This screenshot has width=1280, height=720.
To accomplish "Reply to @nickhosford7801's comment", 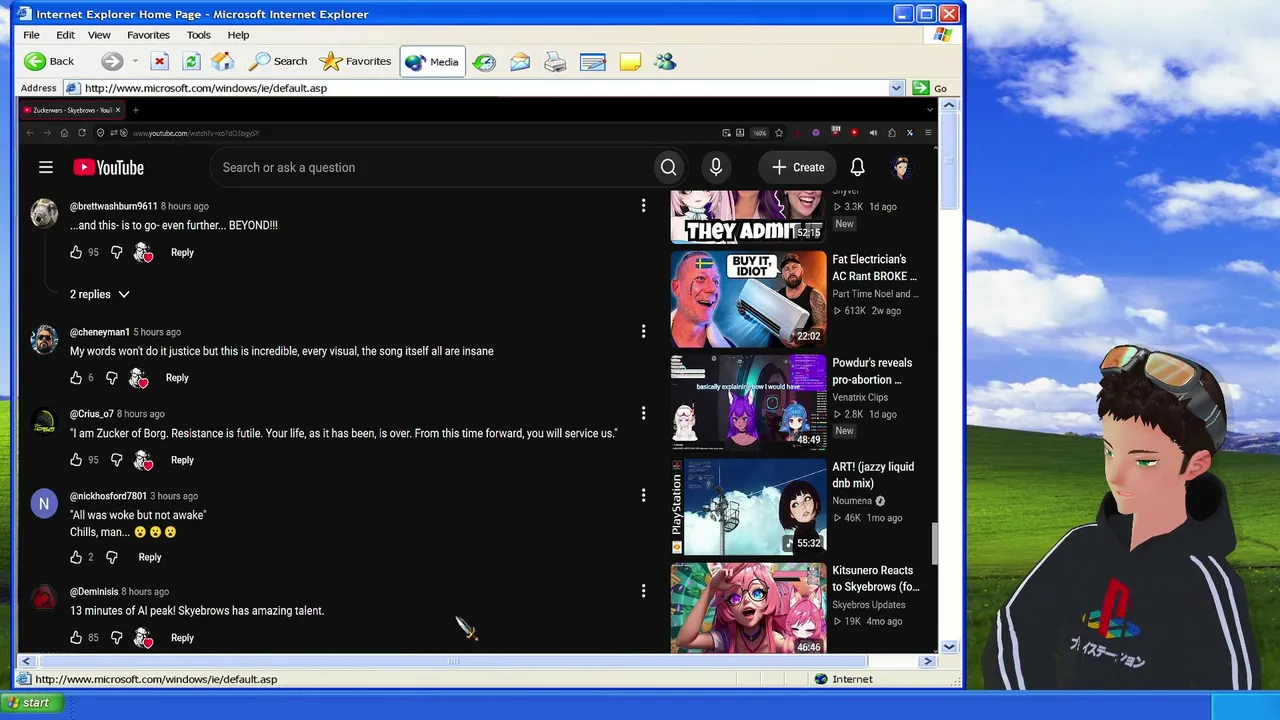I will pos(150,557).
